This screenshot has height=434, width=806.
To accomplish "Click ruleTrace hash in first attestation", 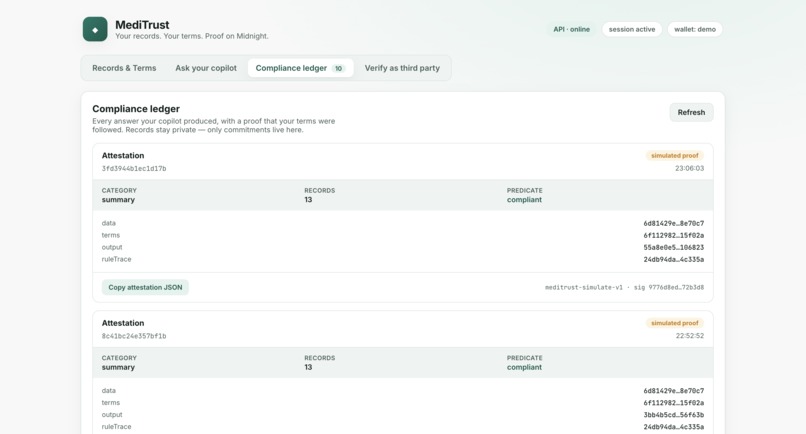I will coord(673,260).
